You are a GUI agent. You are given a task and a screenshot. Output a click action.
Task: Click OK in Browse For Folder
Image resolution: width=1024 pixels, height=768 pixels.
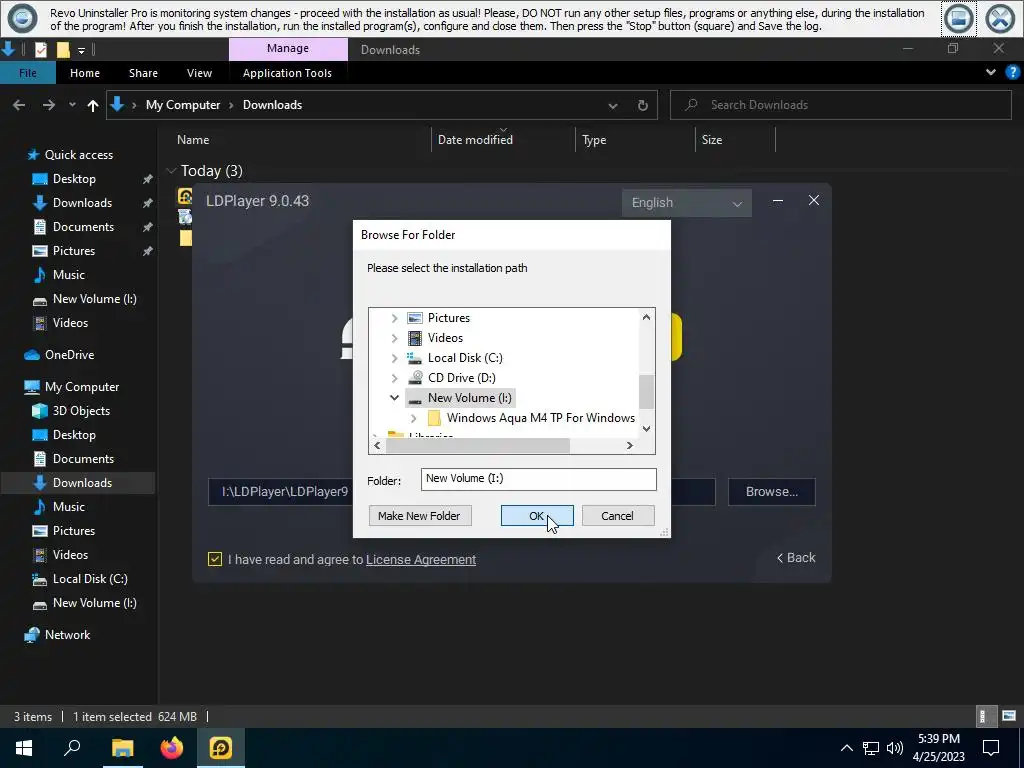pyautogui.click(x=537, y=516)
